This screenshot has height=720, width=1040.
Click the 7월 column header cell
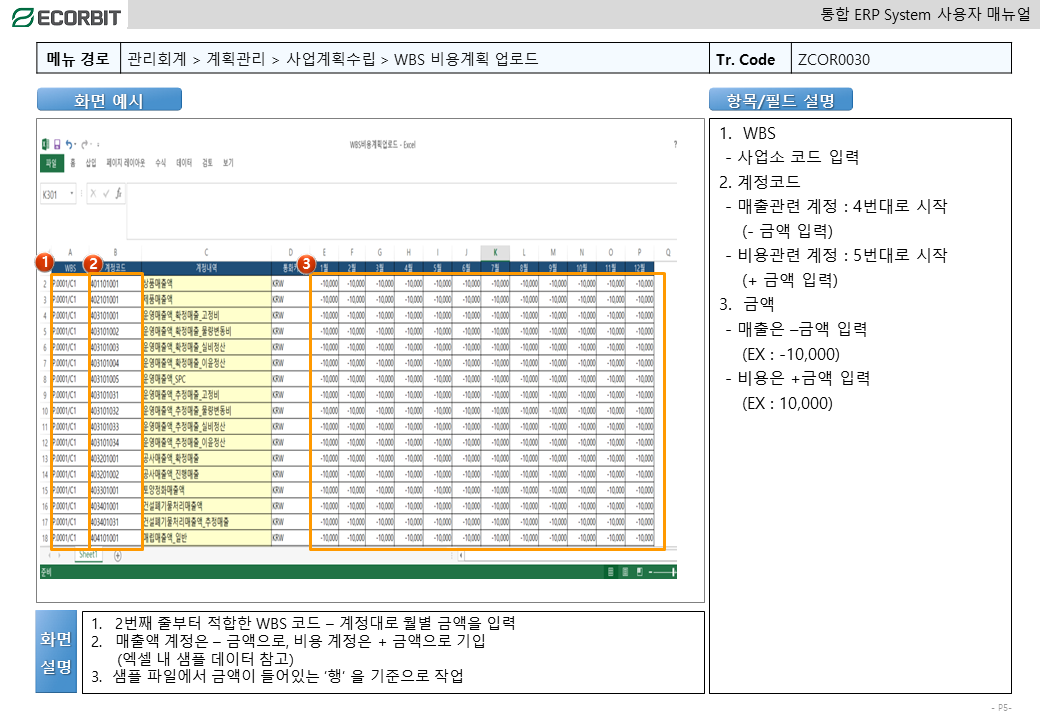coord(495,268)
